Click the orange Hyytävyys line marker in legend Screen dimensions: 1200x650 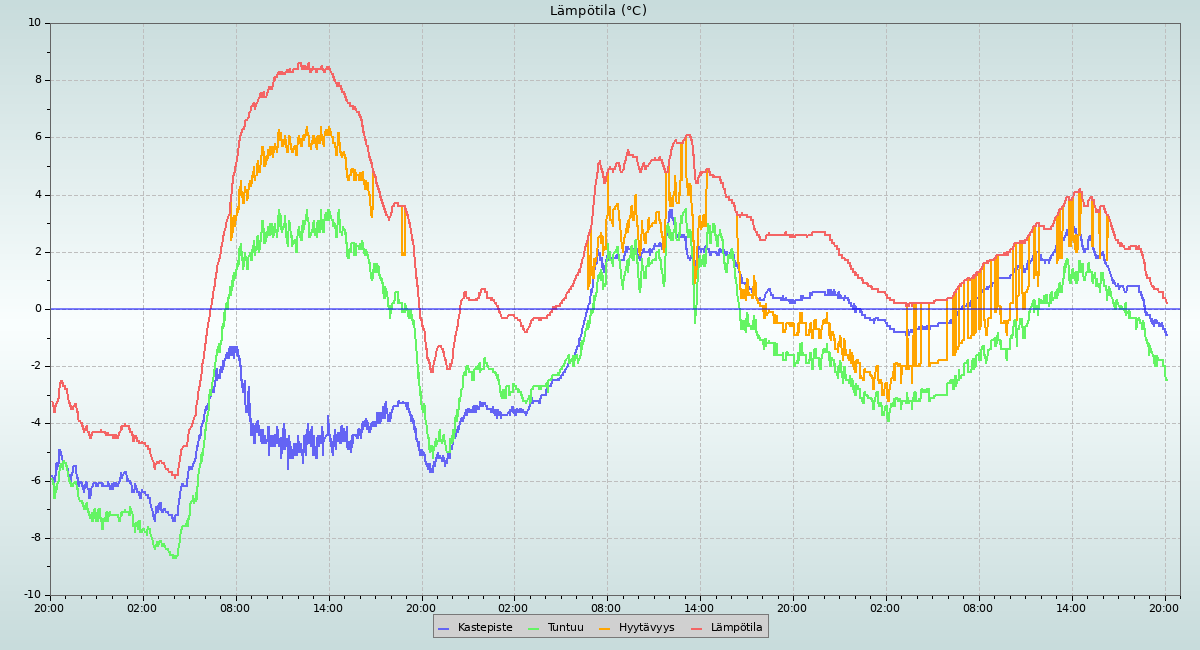[x=605, y=628]
